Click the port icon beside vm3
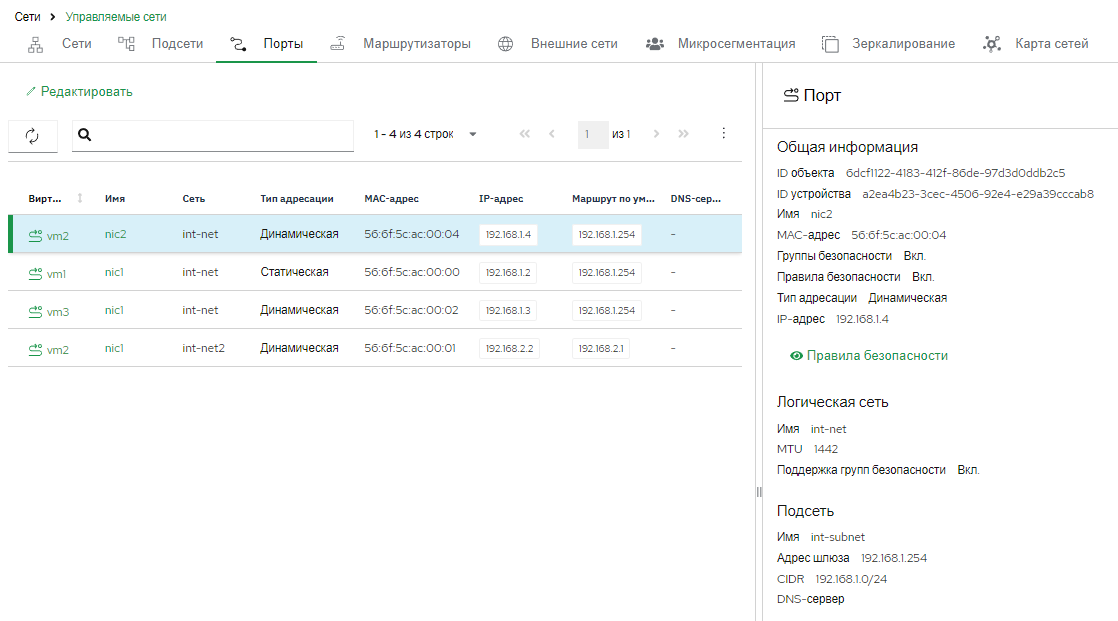The height and width of the screenshot is (621, 1118). pyautogui.click(x=35, y=312)
